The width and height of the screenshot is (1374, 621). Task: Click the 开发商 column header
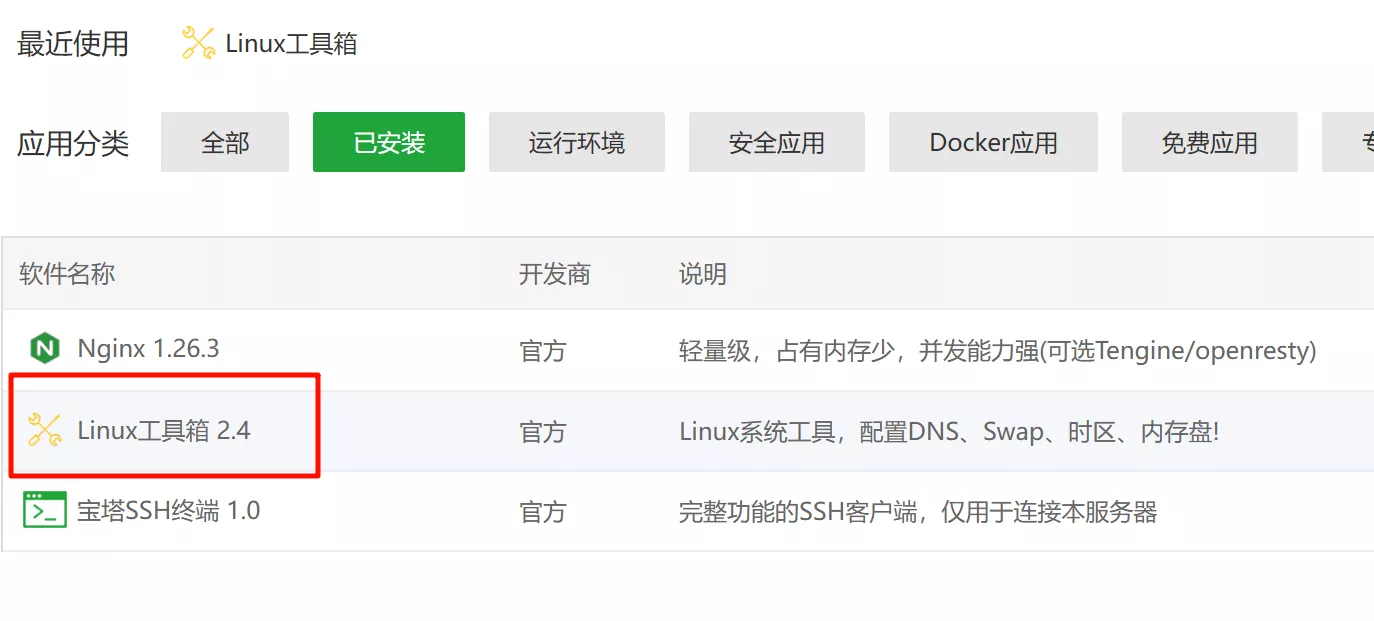[556, 274]
